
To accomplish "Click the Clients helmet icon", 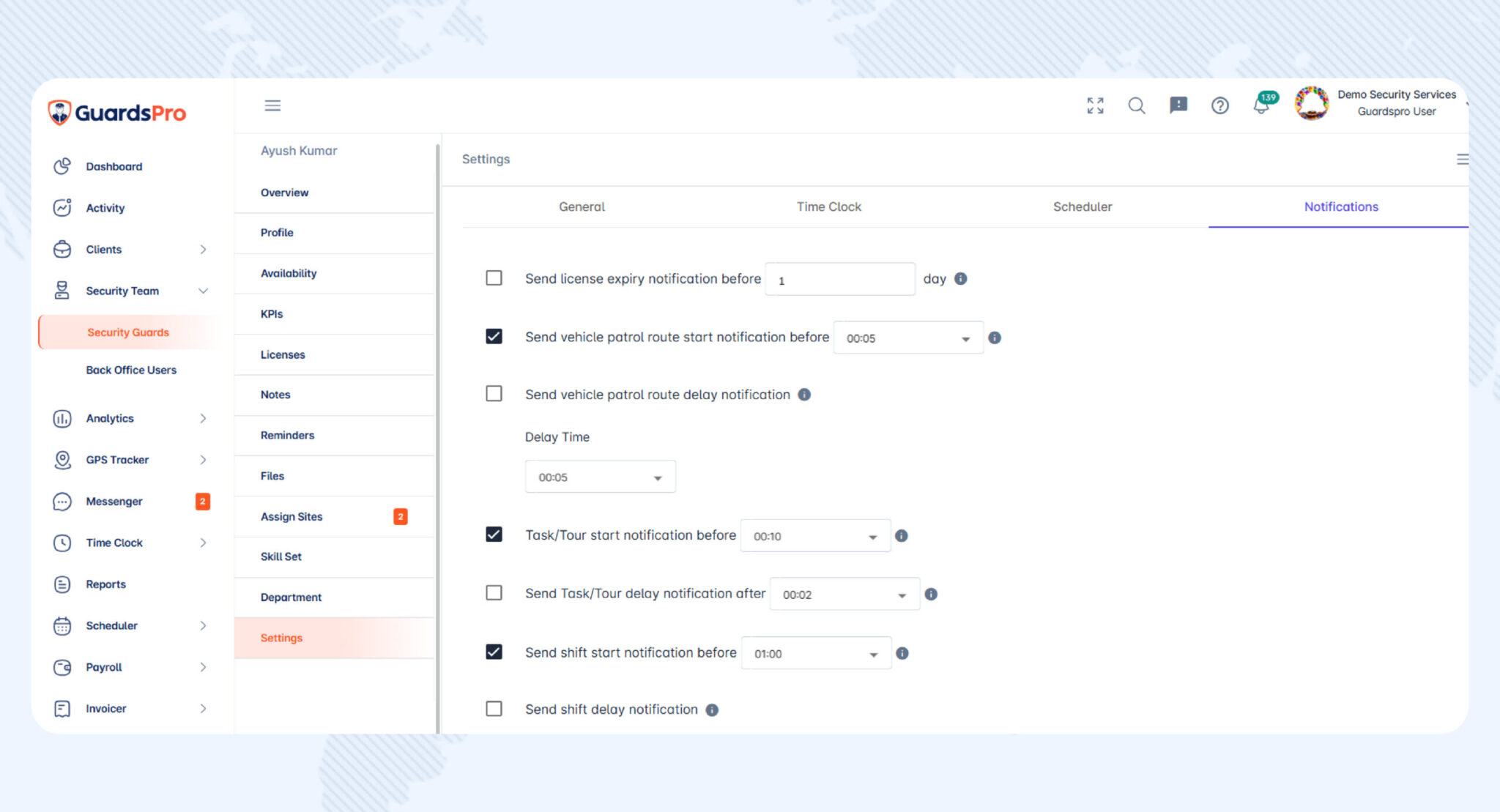I will pos(62,250).
